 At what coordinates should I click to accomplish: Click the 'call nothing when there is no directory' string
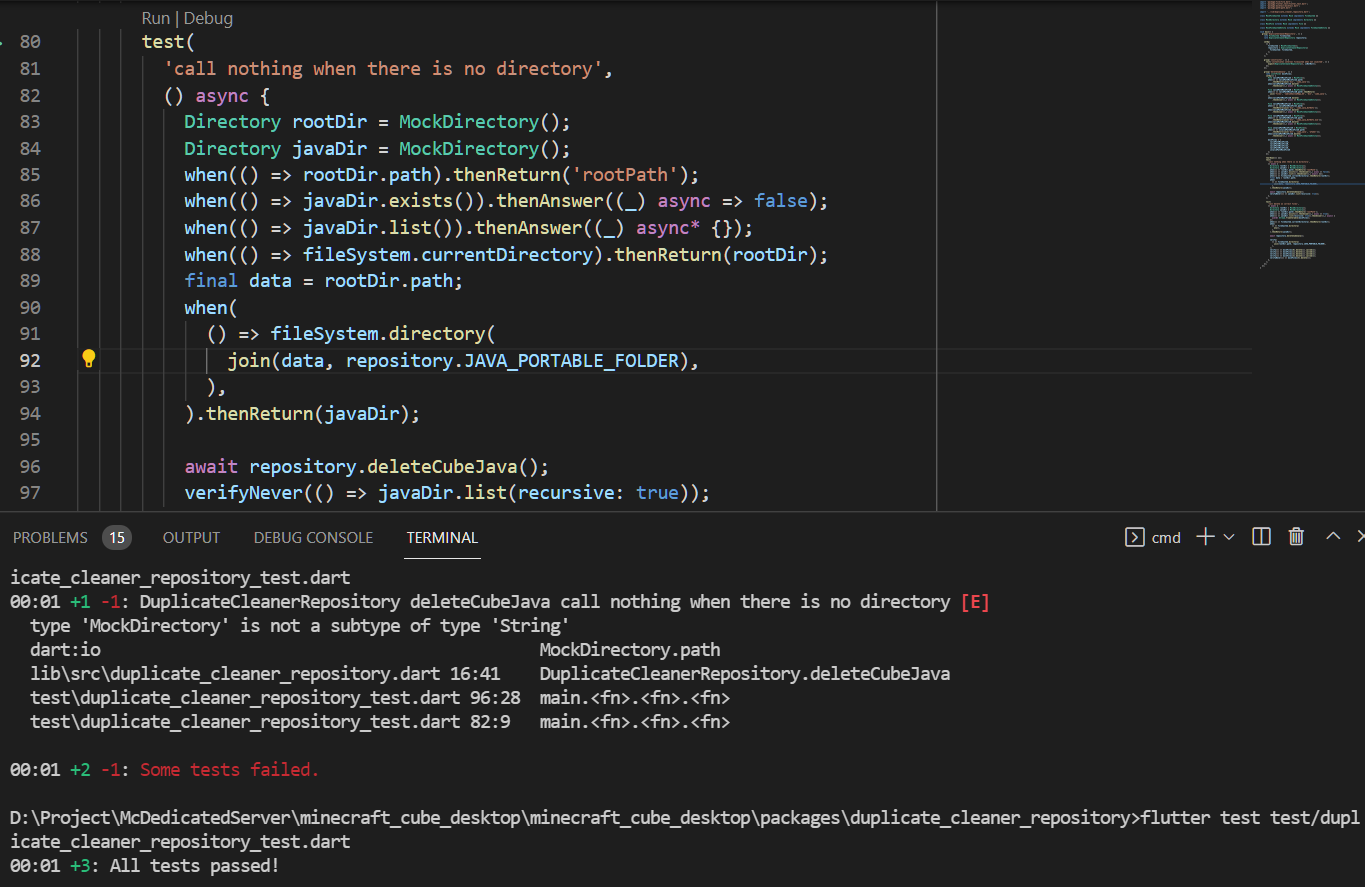pos(383,69)
